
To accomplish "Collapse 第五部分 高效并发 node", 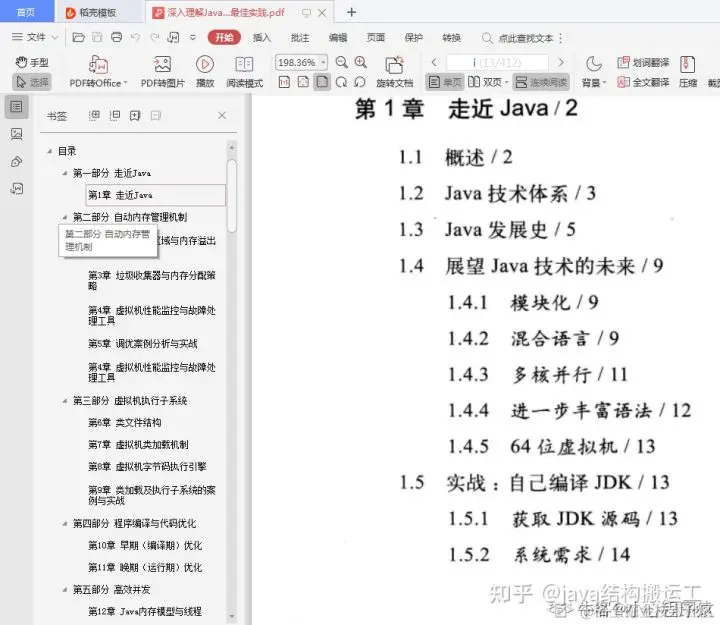I will coord(65,590).
